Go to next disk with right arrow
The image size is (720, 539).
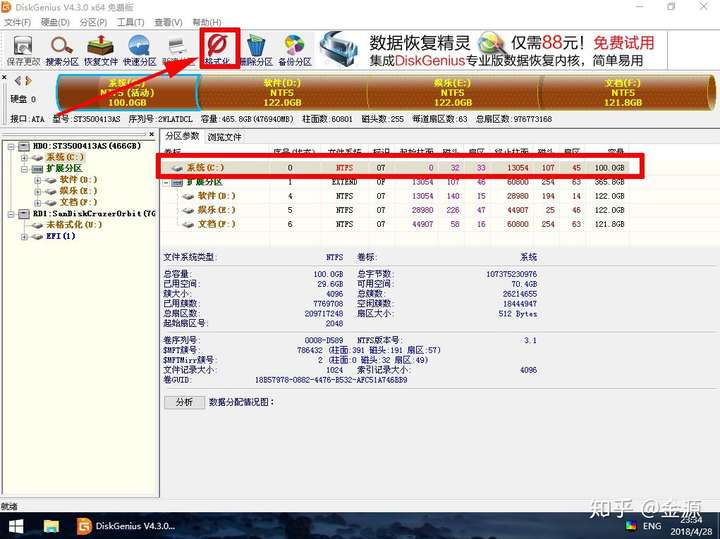[x=28, y=81]
